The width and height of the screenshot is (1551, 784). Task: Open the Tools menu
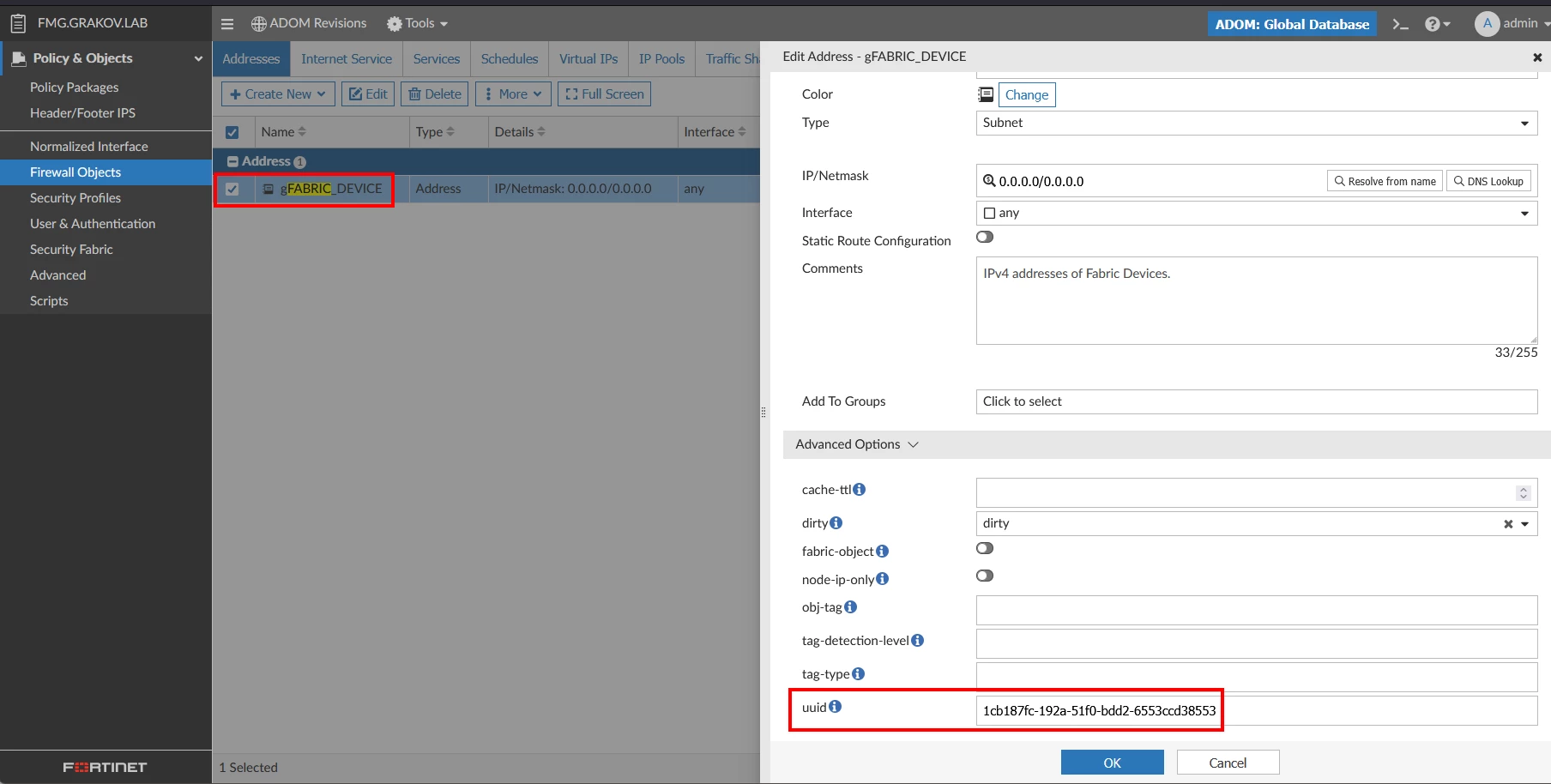(418, 24)
